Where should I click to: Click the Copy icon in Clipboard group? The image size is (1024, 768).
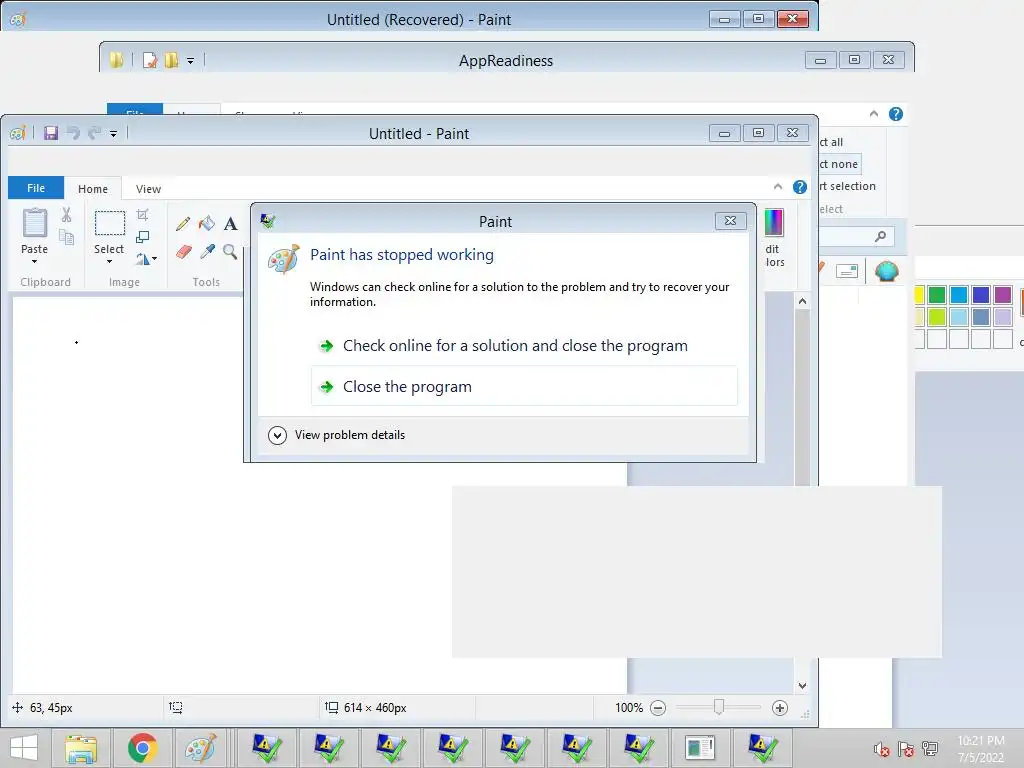pyautogui.click(x=67, y=238)
